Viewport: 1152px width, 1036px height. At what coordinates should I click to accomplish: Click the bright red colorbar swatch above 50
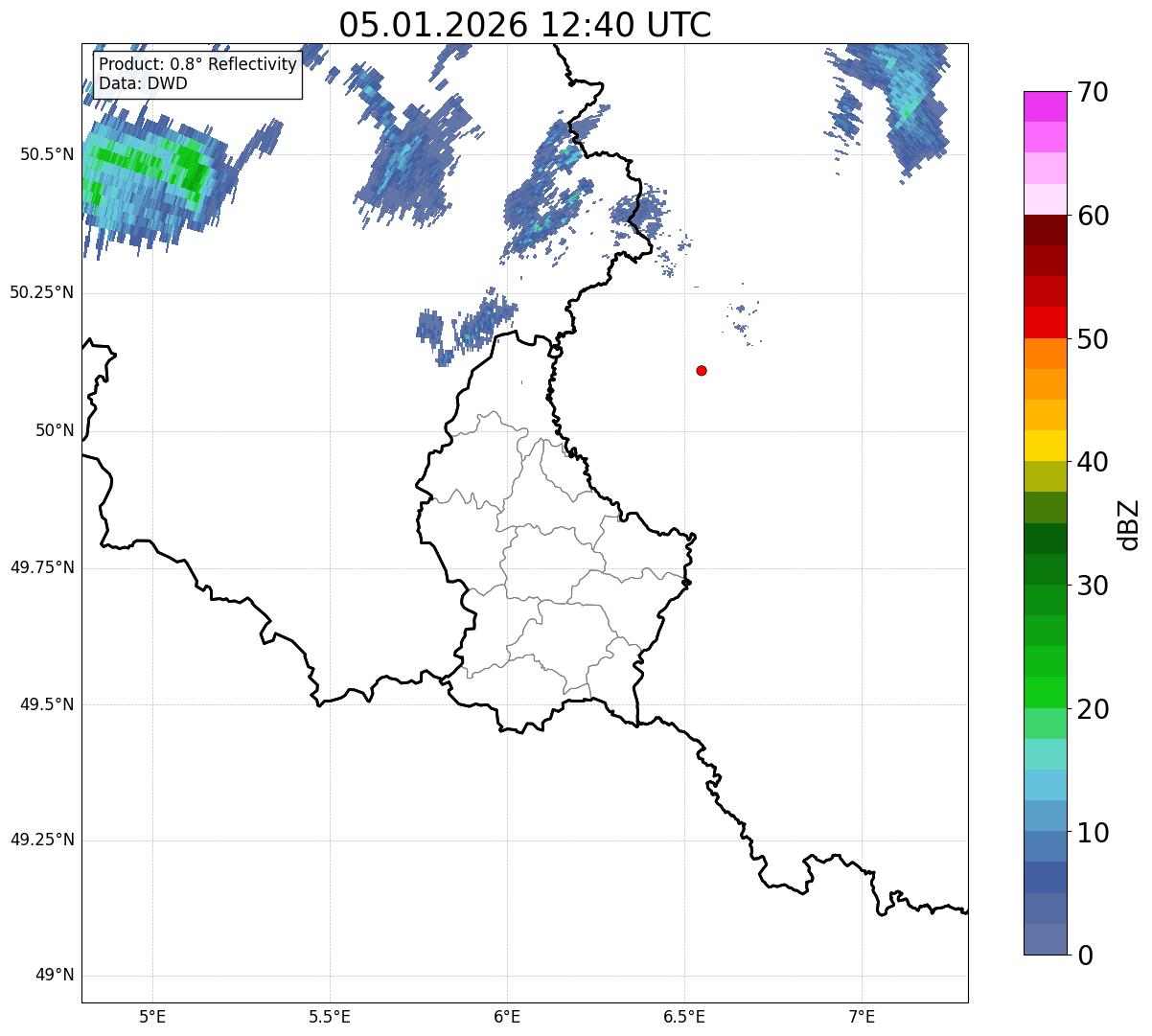pyautogui.click(x=1046, y=323)
